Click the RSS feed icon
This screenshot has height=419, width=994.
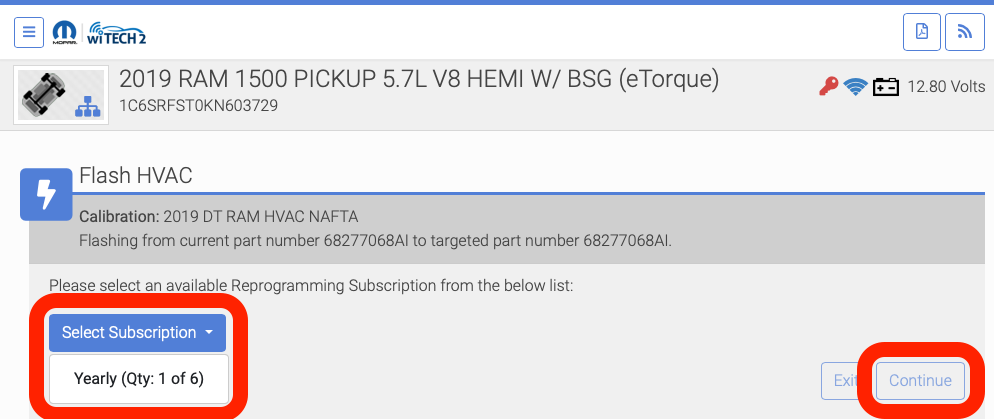pos(964,32)
